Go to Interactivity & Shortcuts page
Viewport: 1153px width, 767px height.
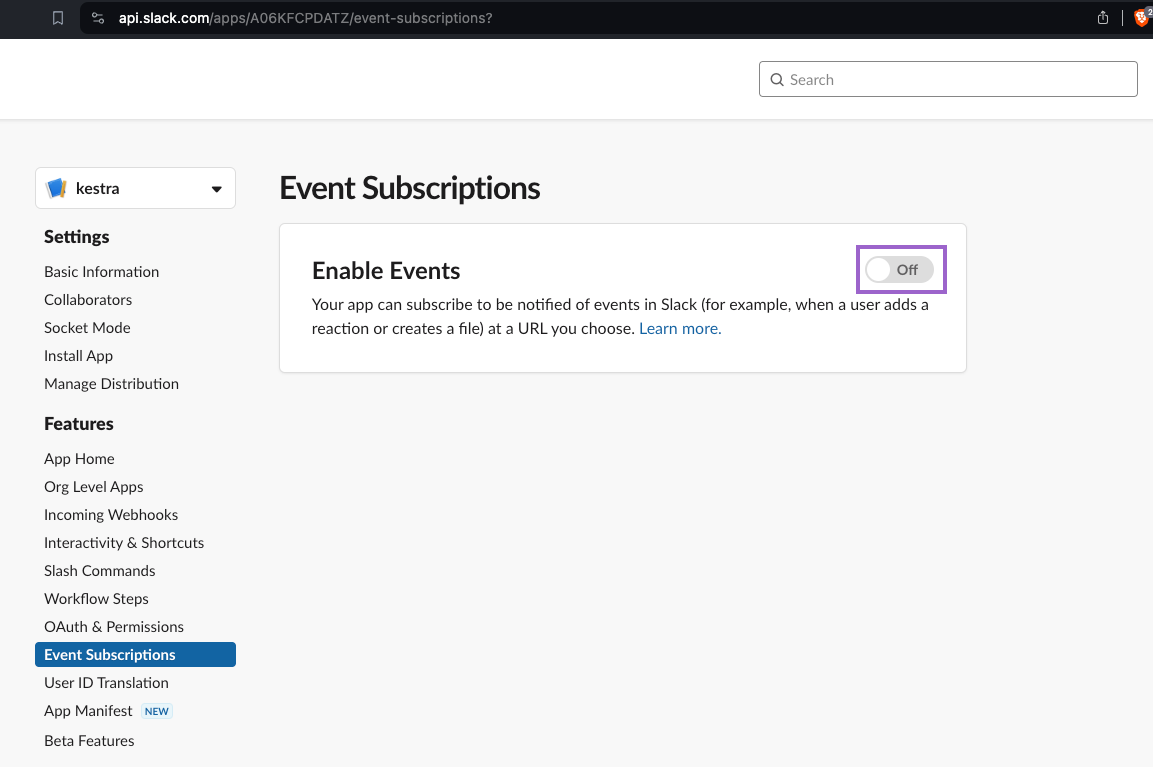[124, 543]
